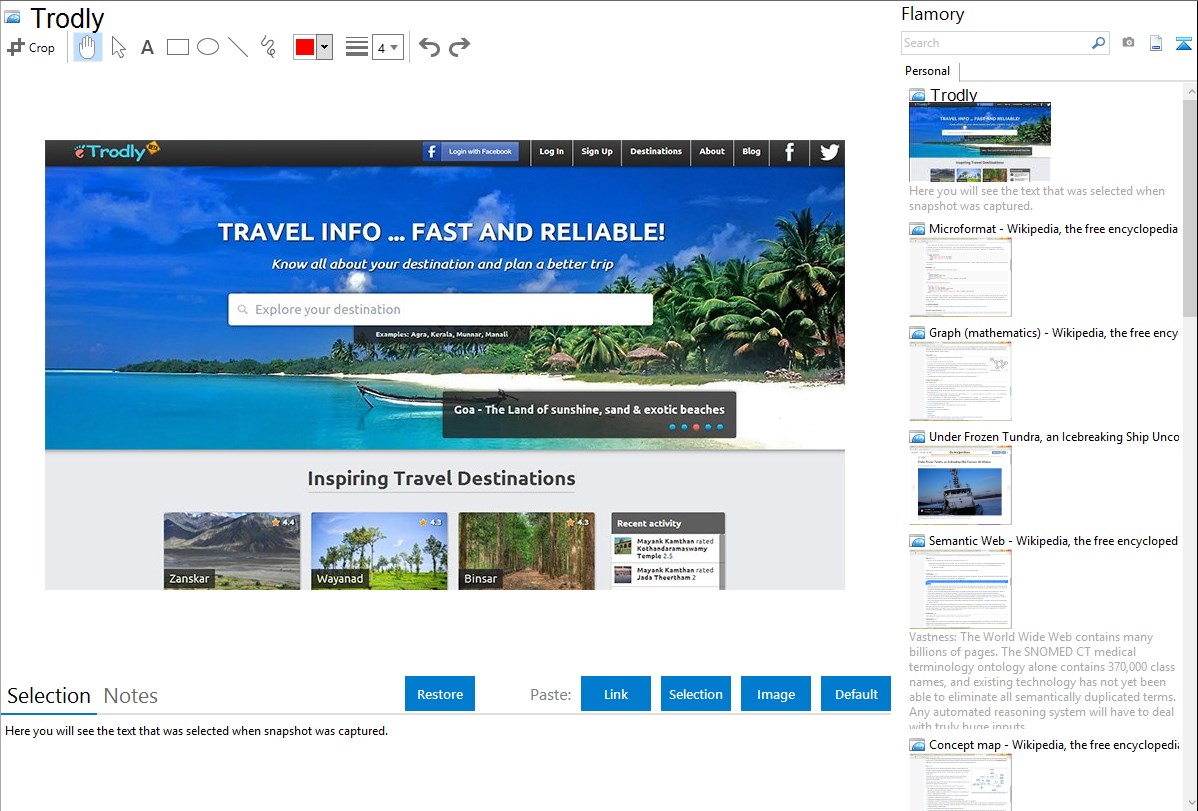
Task: Pick the straight line tool
Action: pyautogui.click(x=238, y=47)
